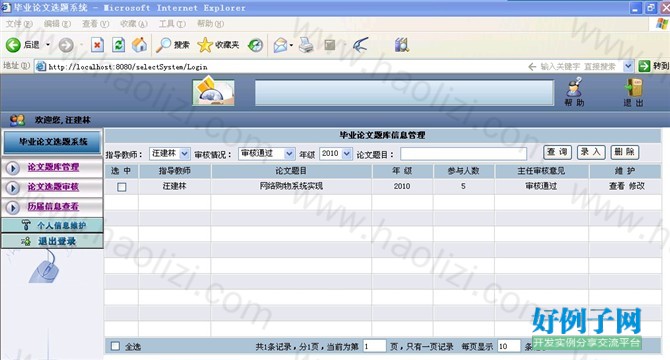Expand the Mail button dropdown arrow
This screenshot has height=360, width=670.
click(291, 45)
